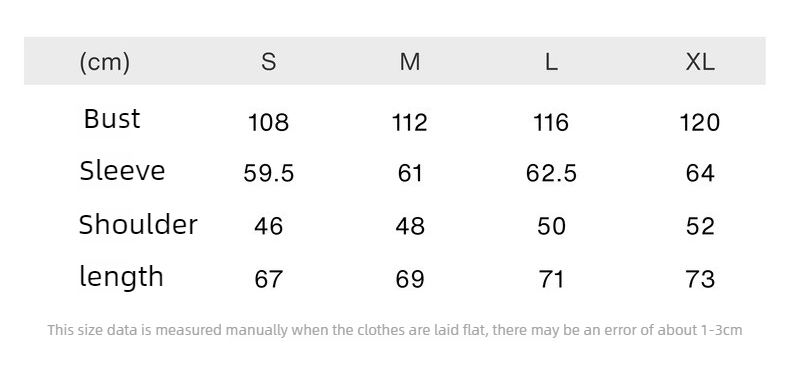The width and height of the screenshot is (790, 387).
Task: Click the Bust row label
Action: 112,119
